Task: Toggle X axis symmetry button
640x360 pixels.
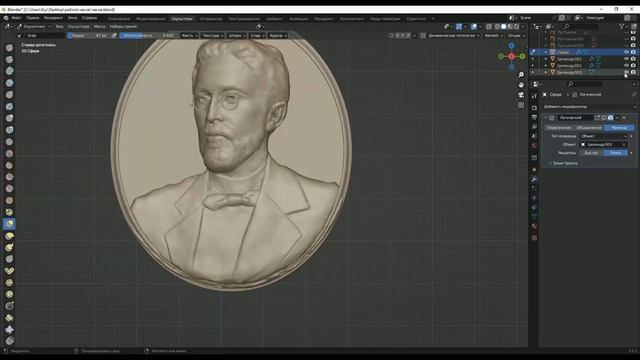Action: (x=397, y=36)
